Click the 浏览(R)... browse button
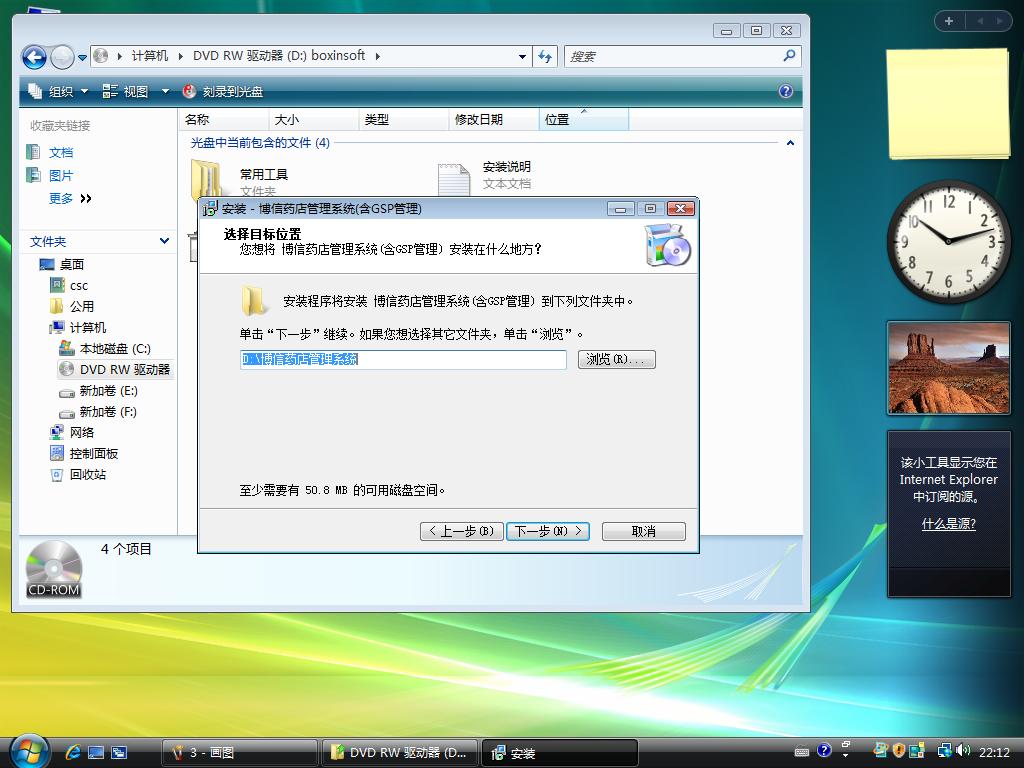 616,359
